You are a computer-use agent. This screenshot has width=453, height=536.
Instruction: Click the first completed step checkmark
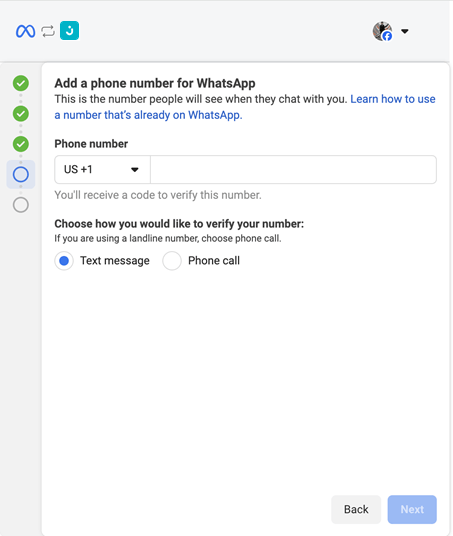(21, 83)
